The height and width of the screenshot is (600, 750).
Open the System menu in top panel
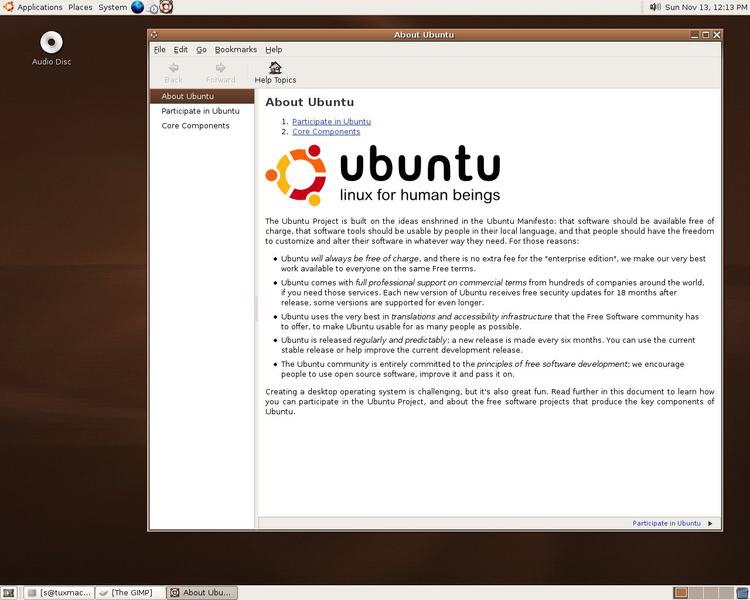[x=112, y=7]
